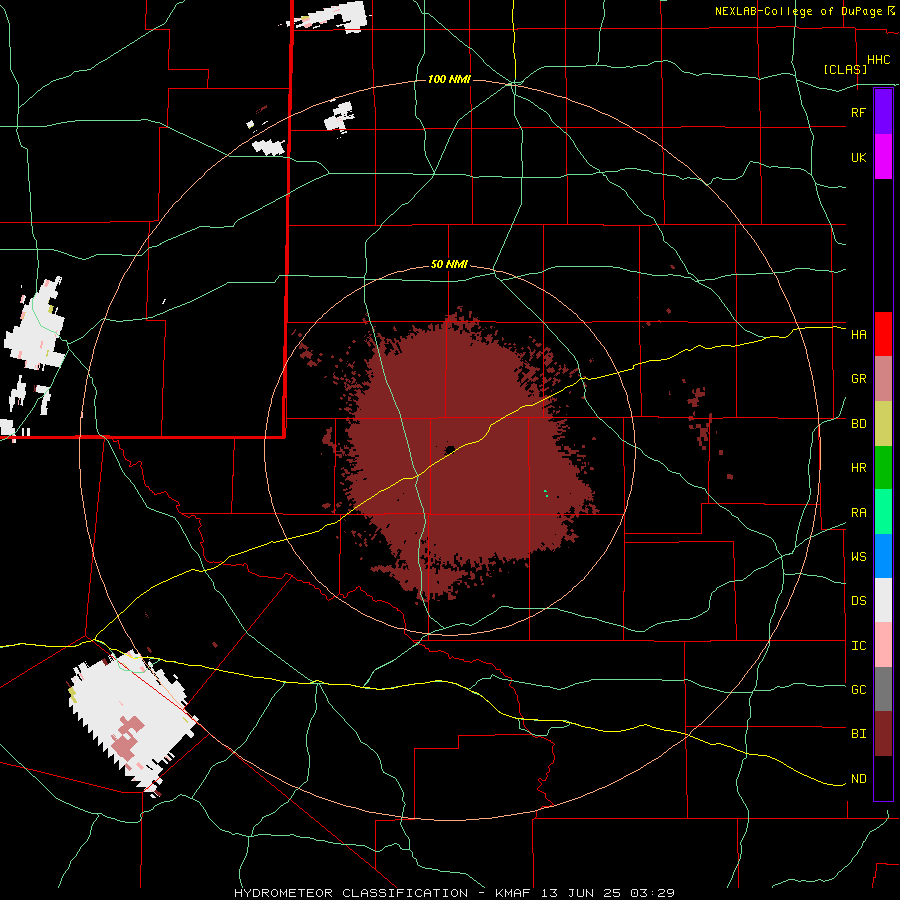Viewport: 900px width, 900px height.
Task: Click the UK magenta legend color swatch
Action: [x=883, y=157]
